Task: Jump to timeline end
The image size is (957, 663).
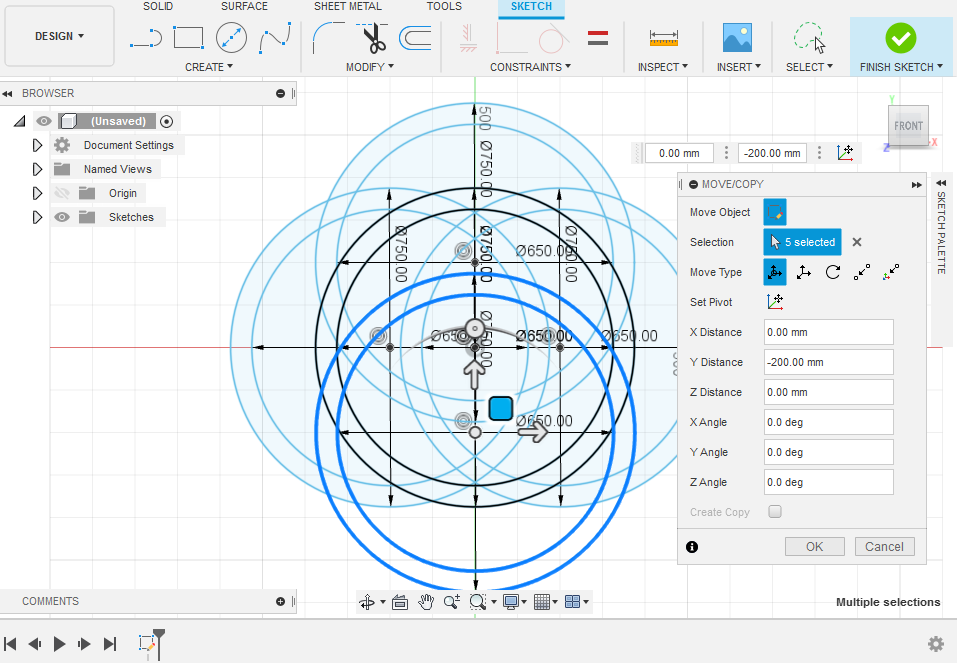Action: [x=110, y=643]
